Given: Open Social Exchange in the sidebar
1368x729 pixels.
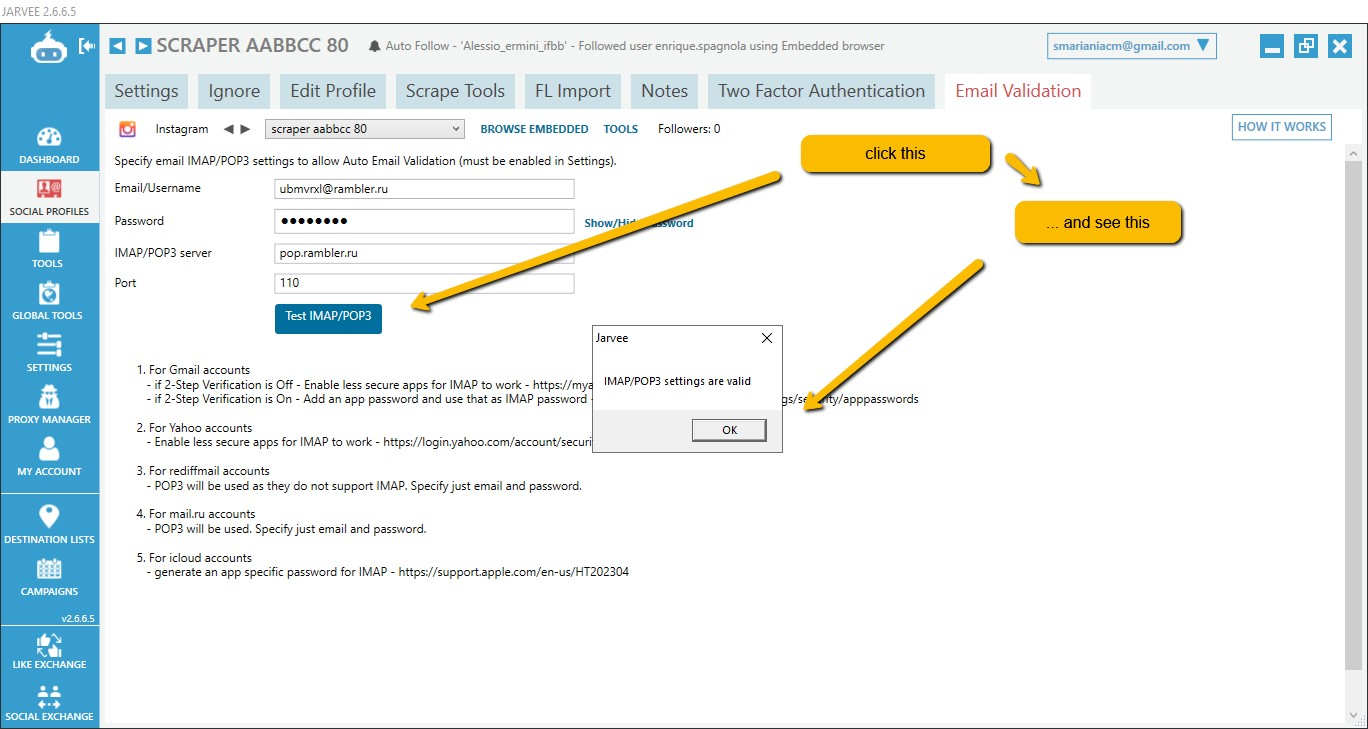Looking at the screenshot, I should pos(49,702).
